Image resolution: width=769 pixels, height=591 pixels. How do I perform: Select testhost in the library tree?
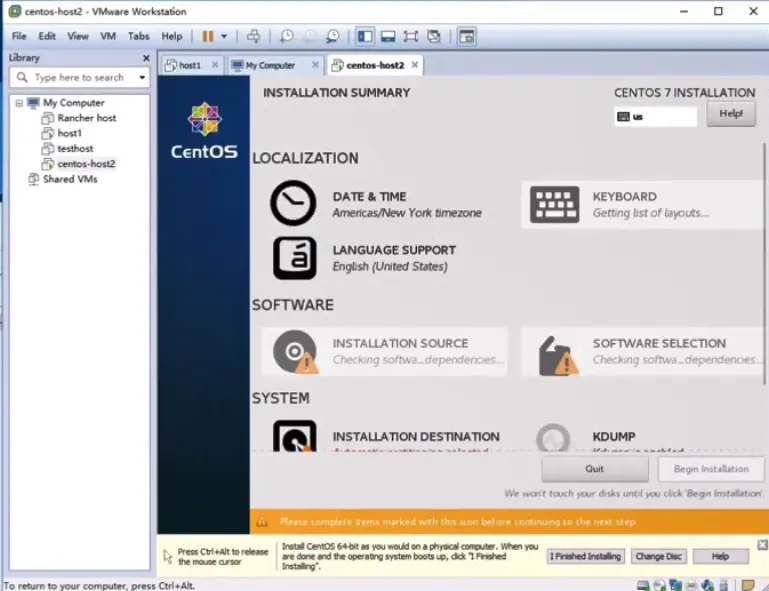[67, 149]
